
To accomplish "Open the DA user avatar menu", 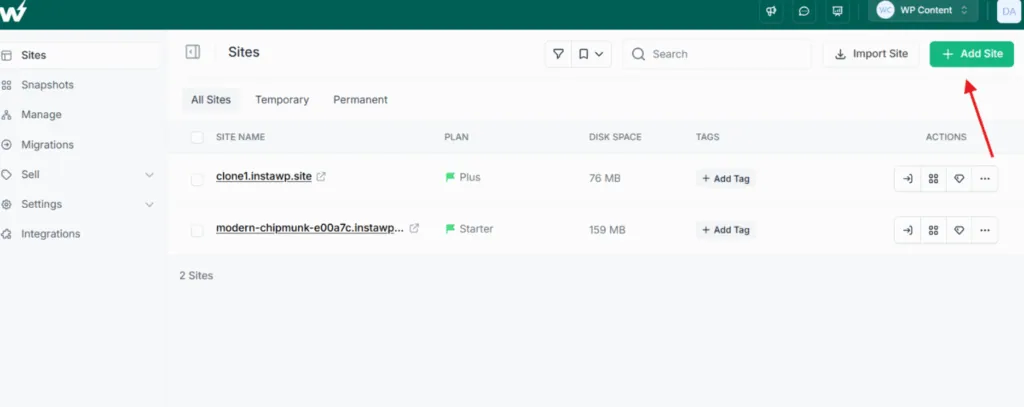I will [1008, 11].
